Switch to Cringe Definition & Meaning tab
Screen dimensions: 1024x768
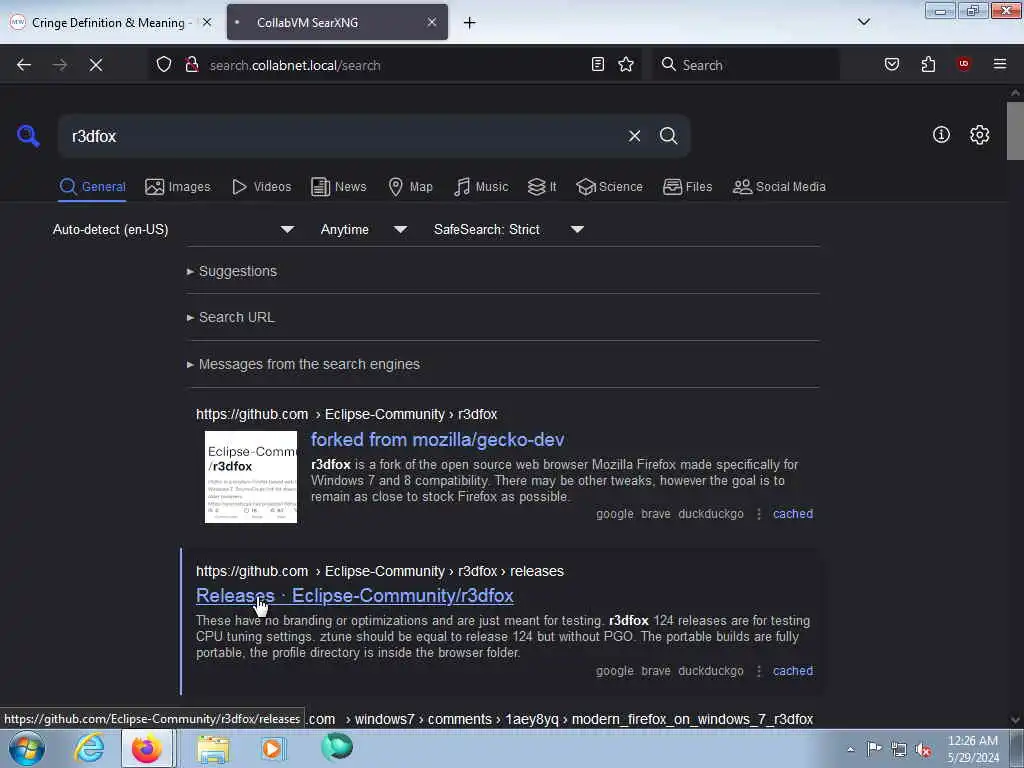(107, 23)
